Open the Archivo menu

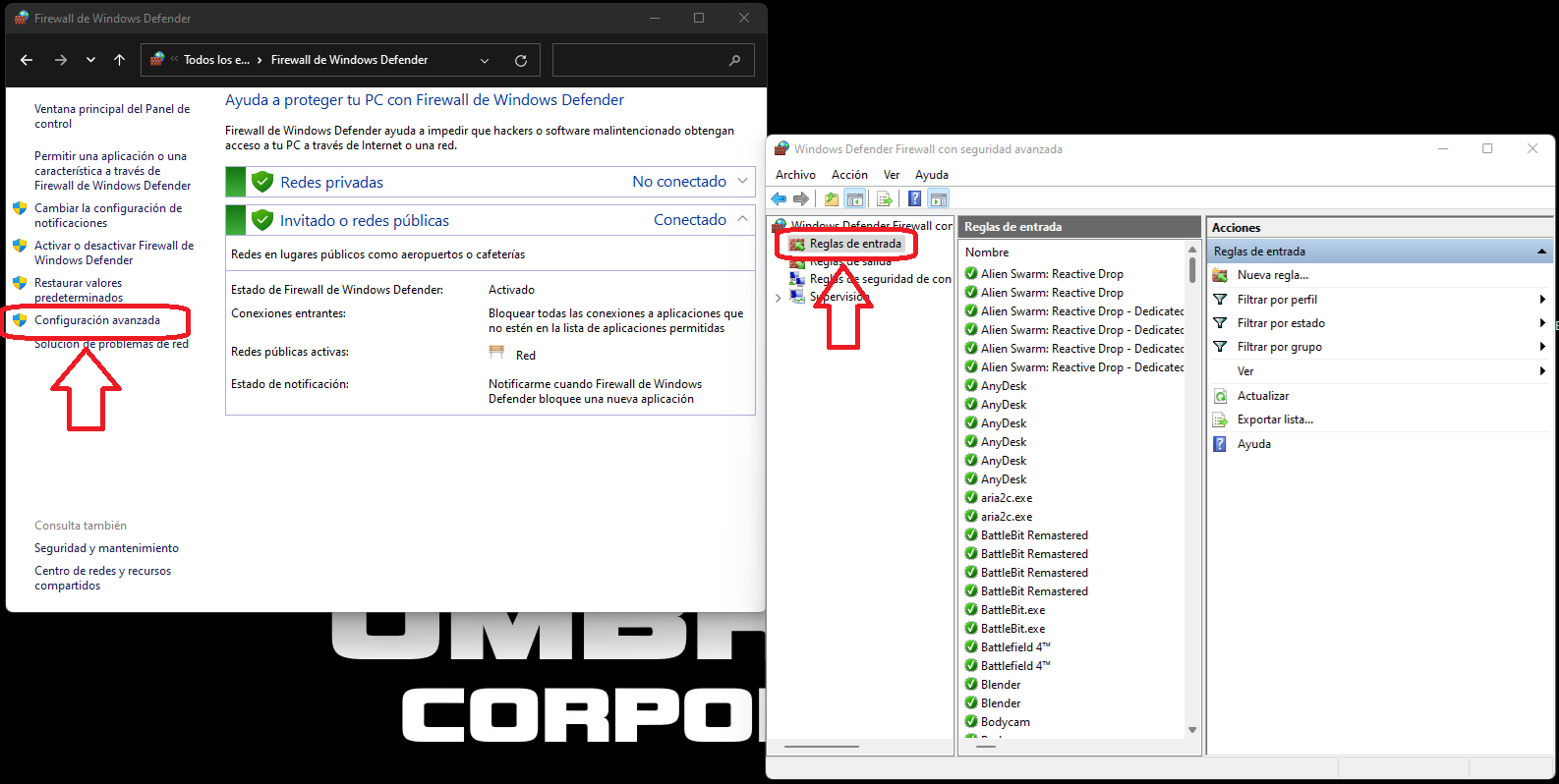click(x=795, y=175)
